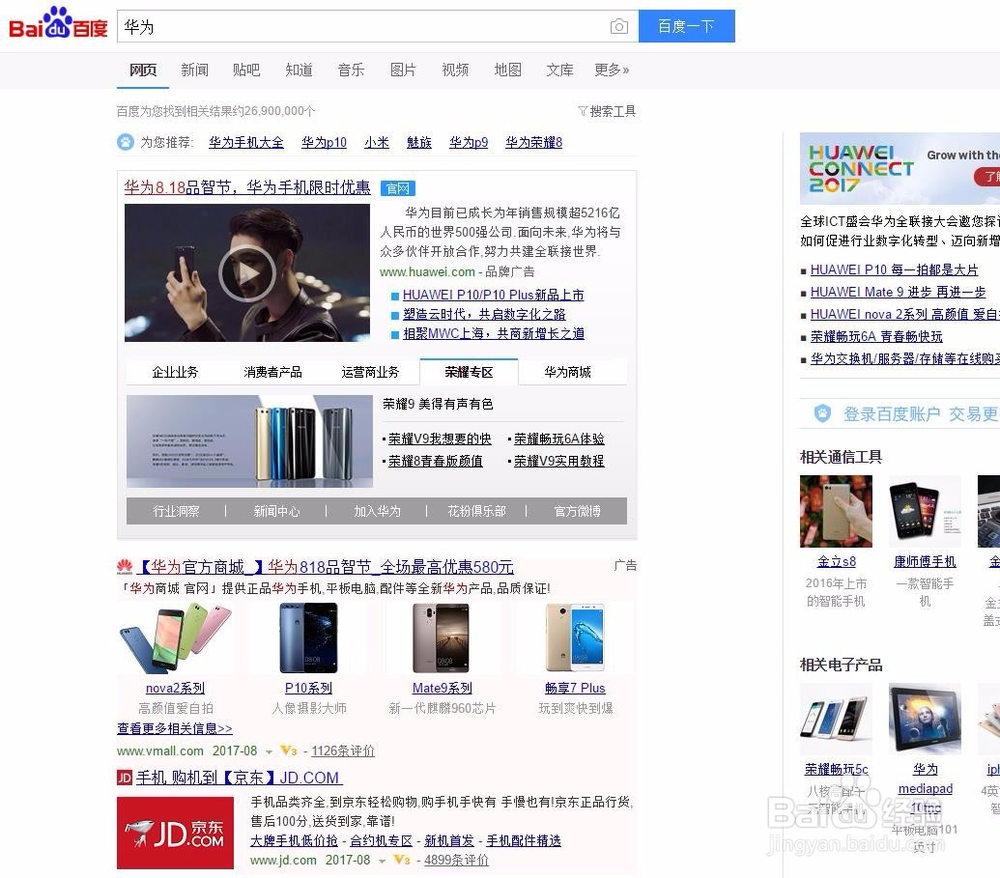Click the Baidu logo
1000x878 pixels.
pyautogui.click(x=58, y=24)
